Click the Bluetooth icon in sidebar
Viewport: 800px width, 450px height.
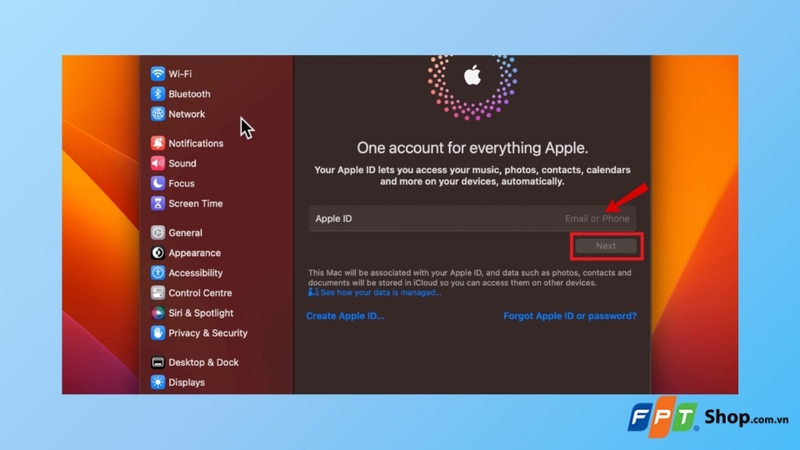pyautogui.click(x=158, y=94)
